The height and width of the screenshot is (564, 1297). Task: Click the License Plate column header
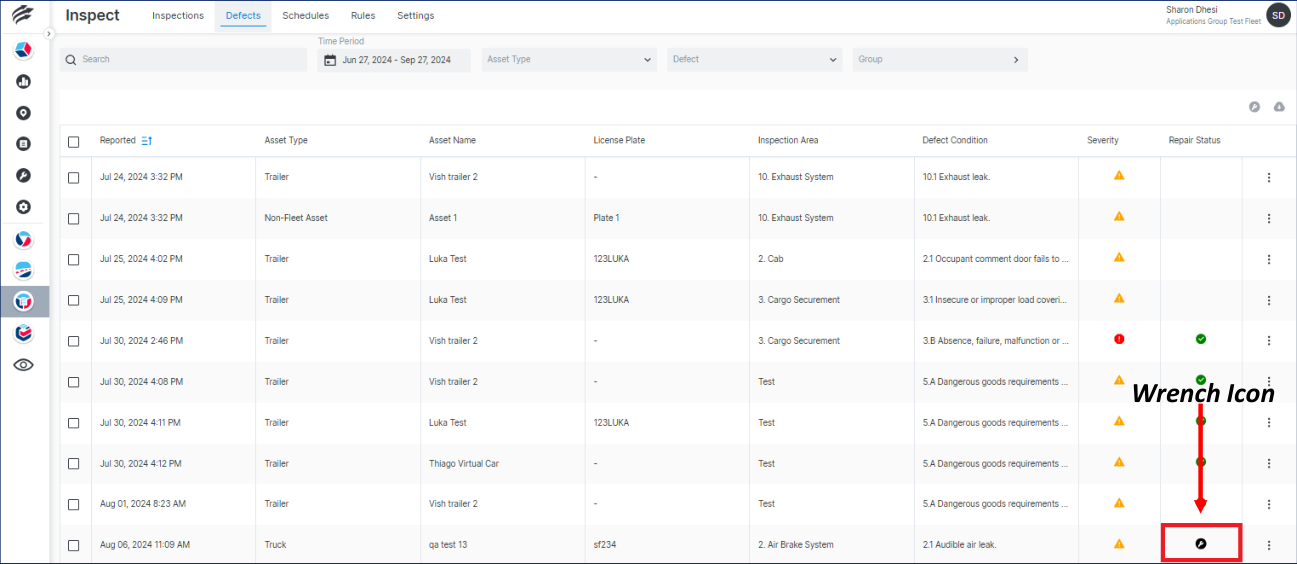(x=619, y=141)
